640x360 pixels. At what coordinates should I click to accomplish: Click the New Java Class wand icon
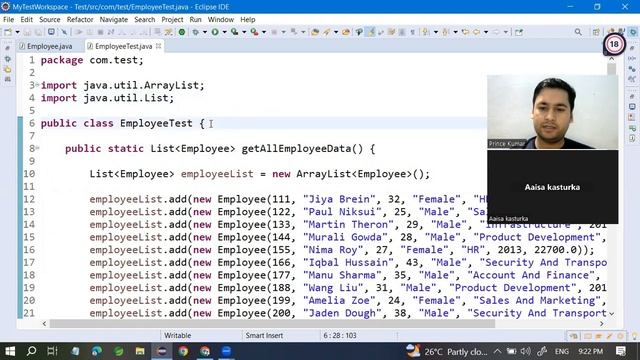pyautogui.click(x=326, y=32)
